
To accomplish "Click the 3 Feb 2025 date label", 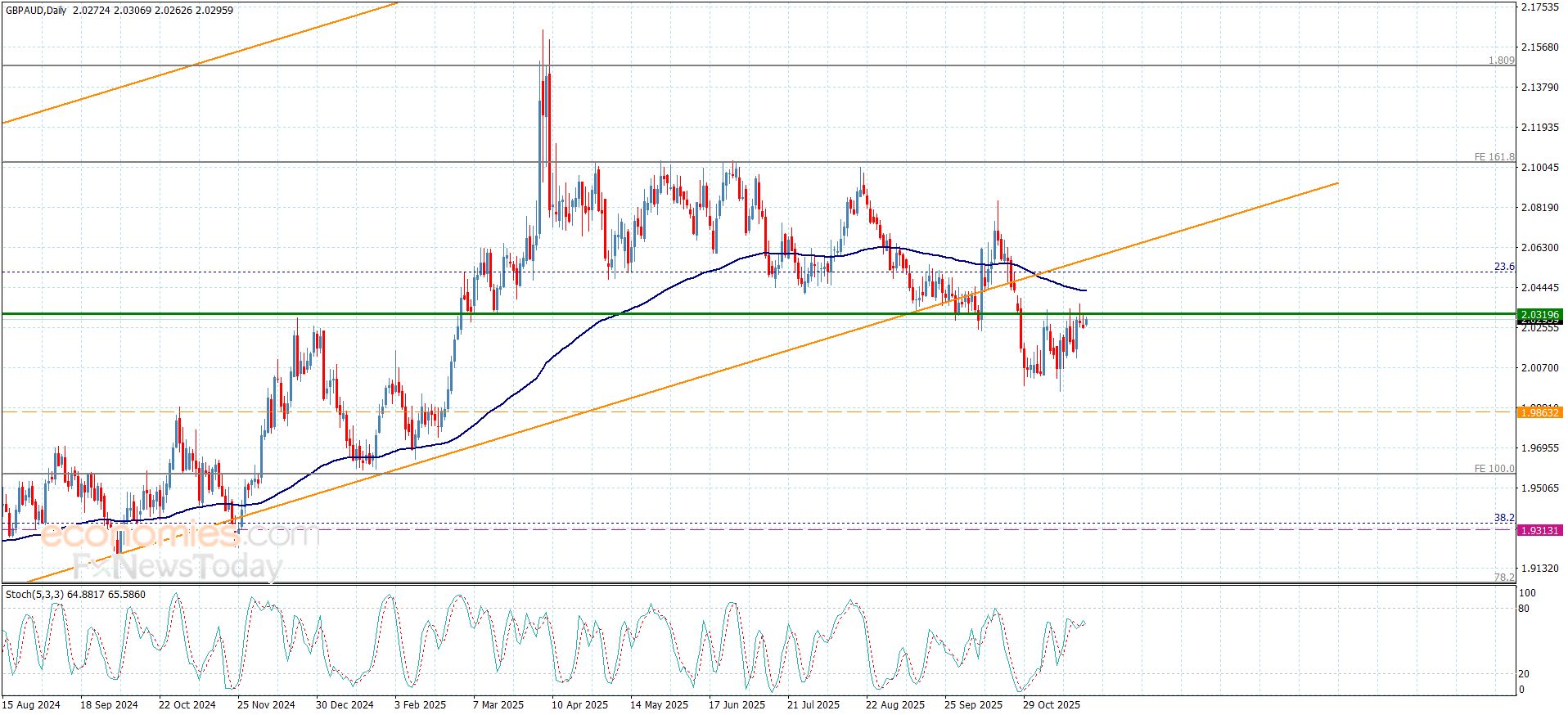I will (420, 705).
